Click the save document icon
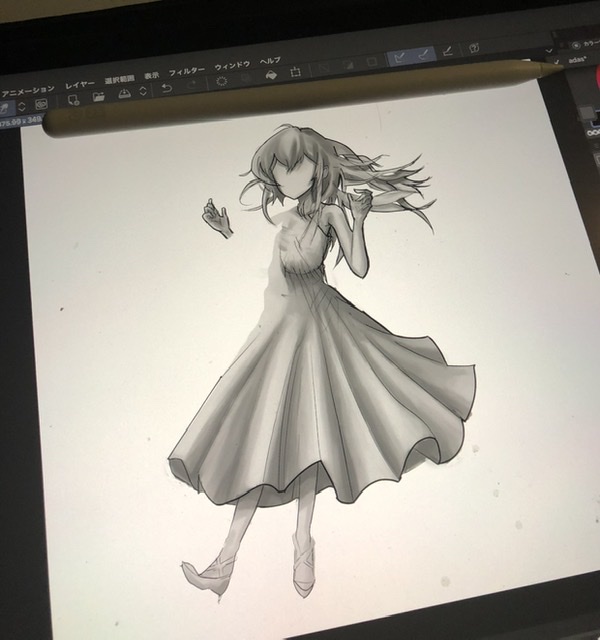The image size is (600, 640). [x=124, y=94]
